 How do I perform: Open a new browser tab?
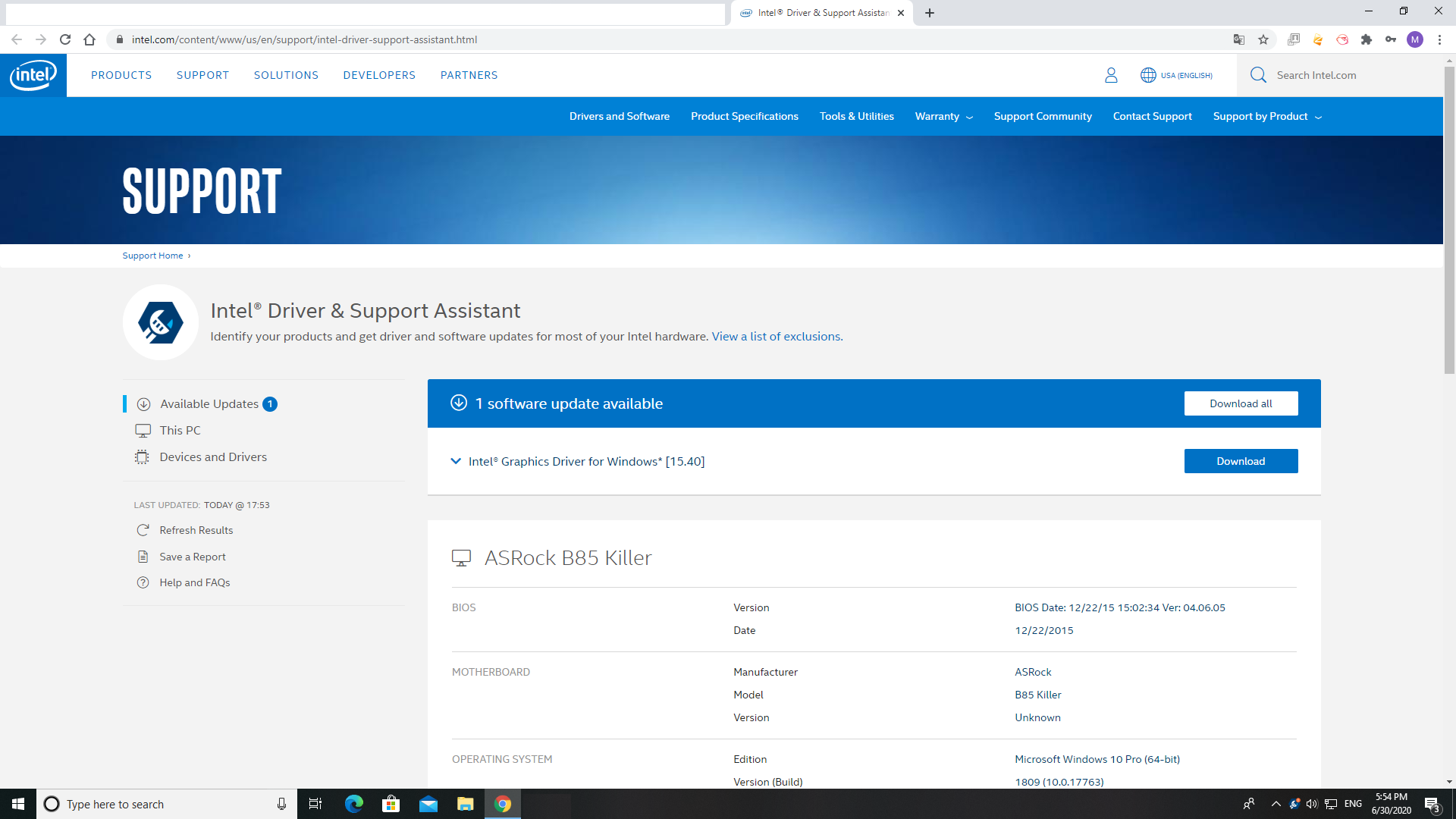tap(930, 13)
